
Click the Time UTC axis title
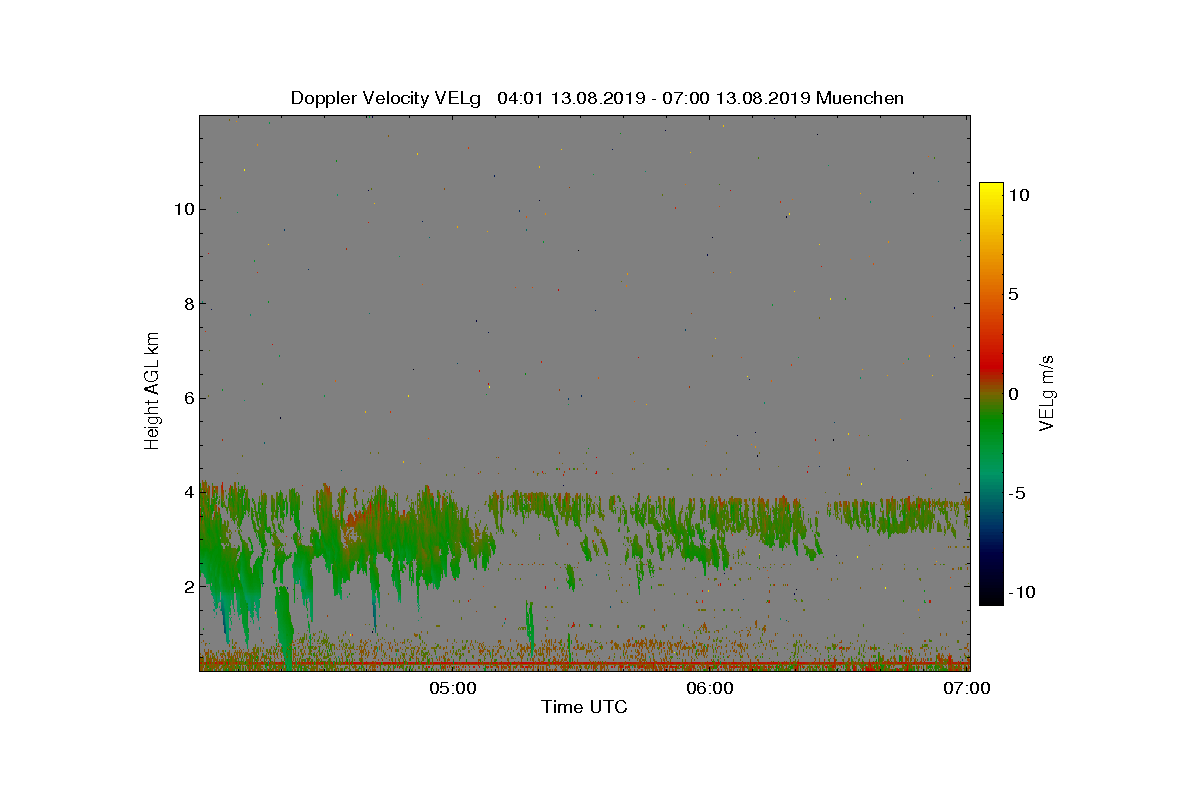click(x=585, y=708)
